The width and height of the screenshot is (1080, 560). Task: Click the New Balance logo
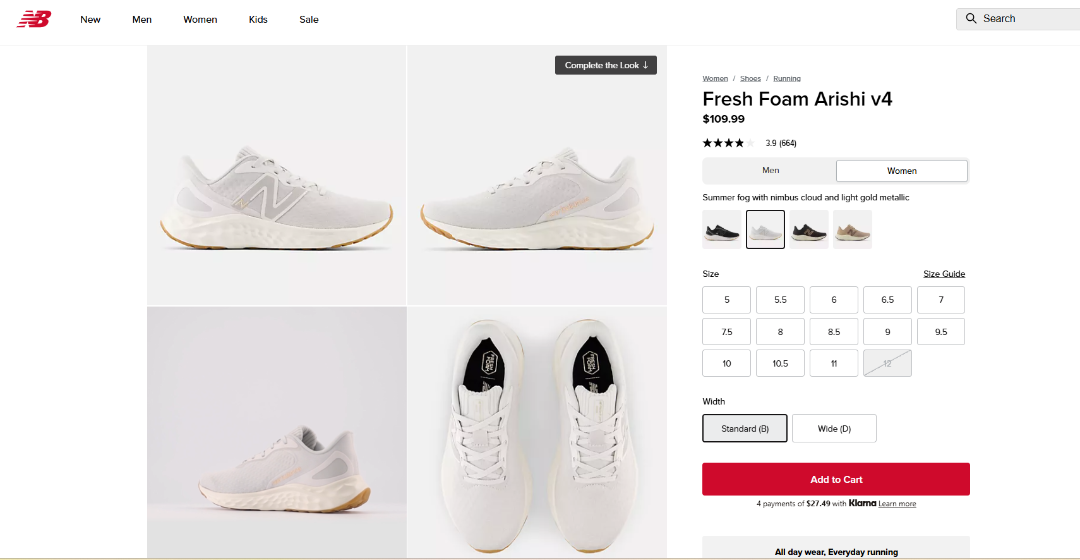34,19
